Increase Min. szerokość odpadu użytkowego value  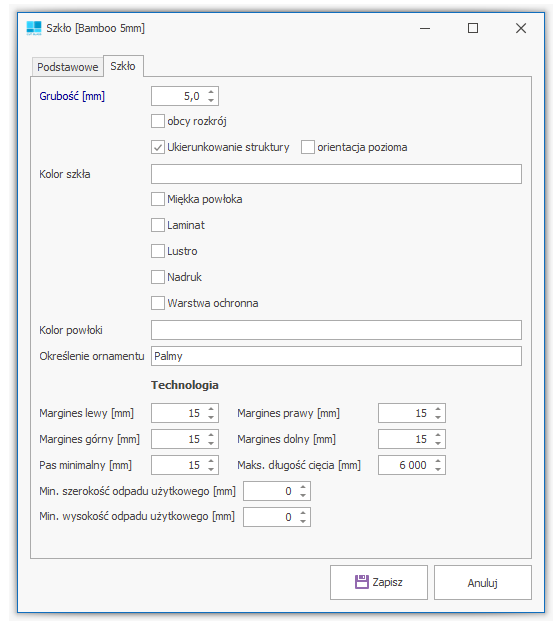point(303,487)
